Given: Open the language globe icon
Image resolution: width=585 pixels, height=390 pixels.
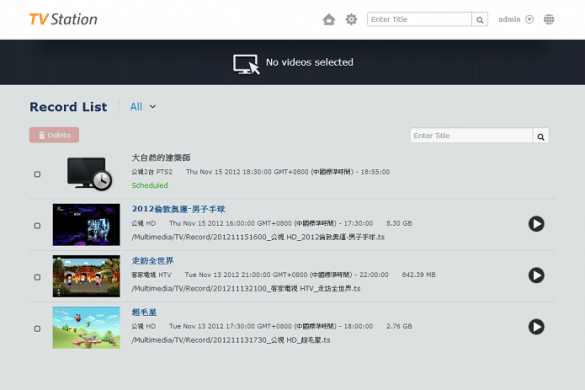Looking at the screenshot, I should click(549, 19).
